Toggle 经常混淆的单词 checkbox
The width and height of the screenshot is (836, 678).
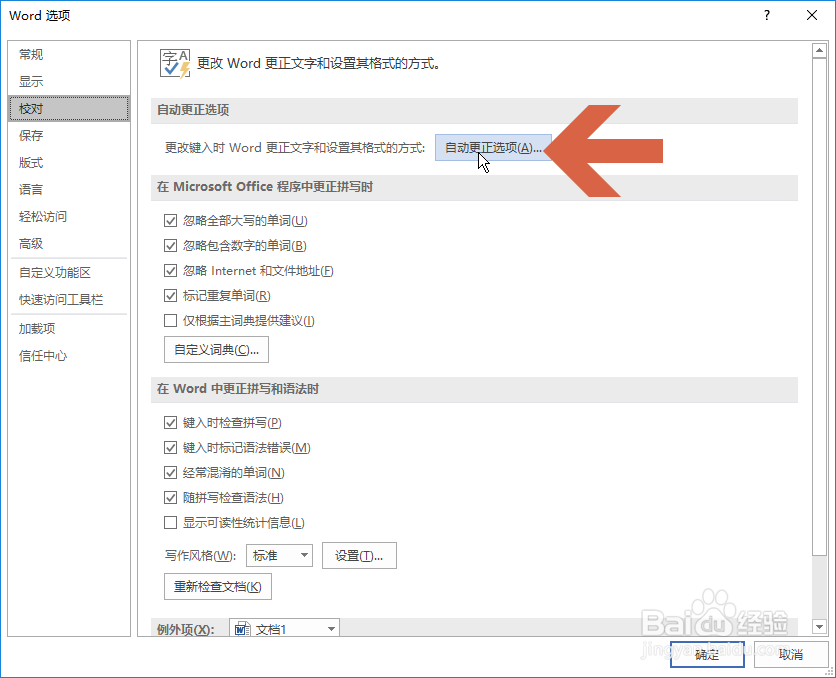[171, 473]
